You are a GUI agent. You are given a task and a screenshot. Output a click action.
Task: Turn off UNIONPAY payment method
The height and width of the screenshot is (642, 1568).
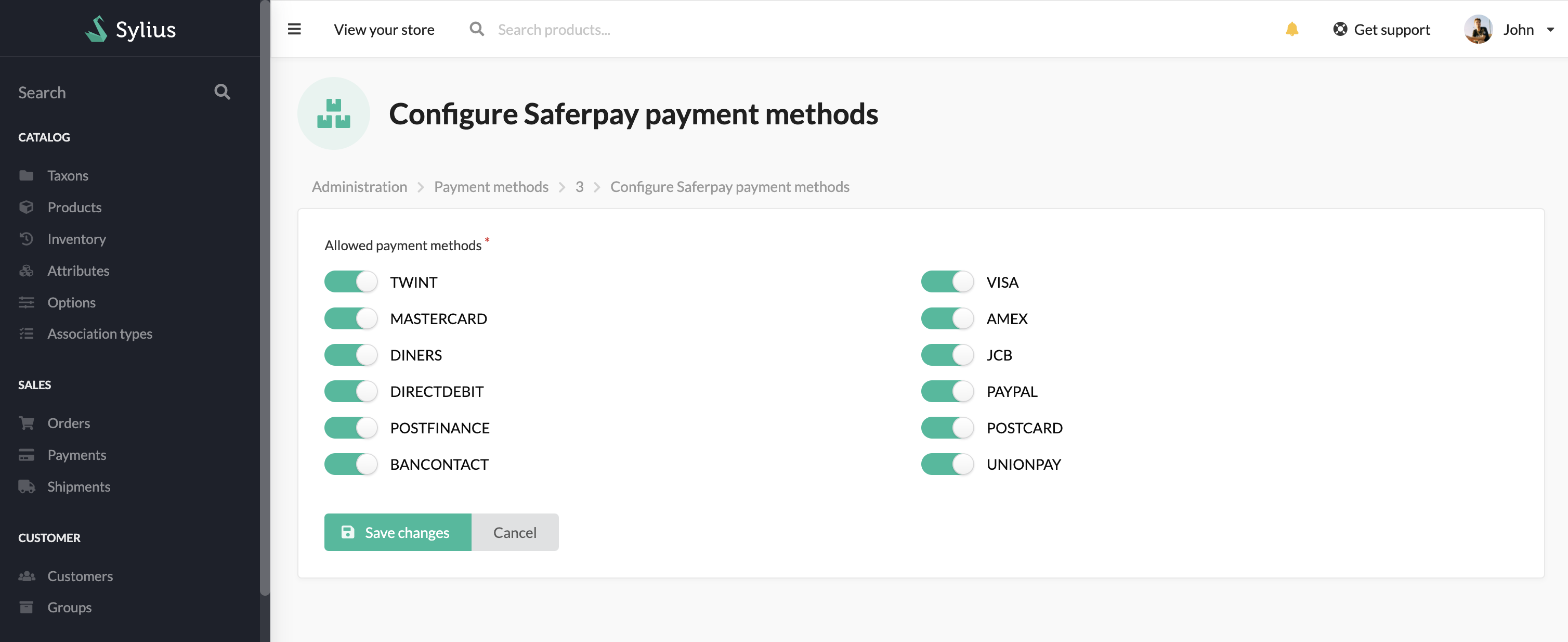pos(947,464)
